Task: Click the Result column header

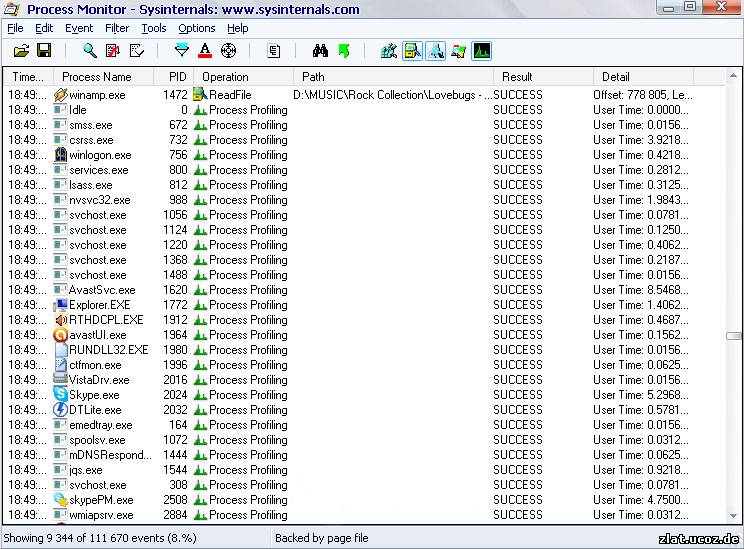Action: (x=543, y=77)
